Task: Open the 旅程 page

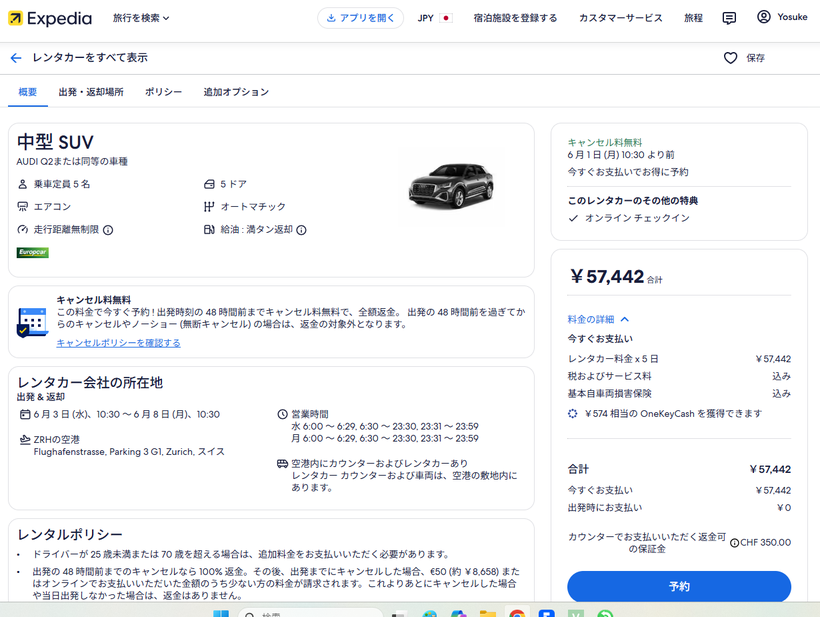Action: pos(693,18)
